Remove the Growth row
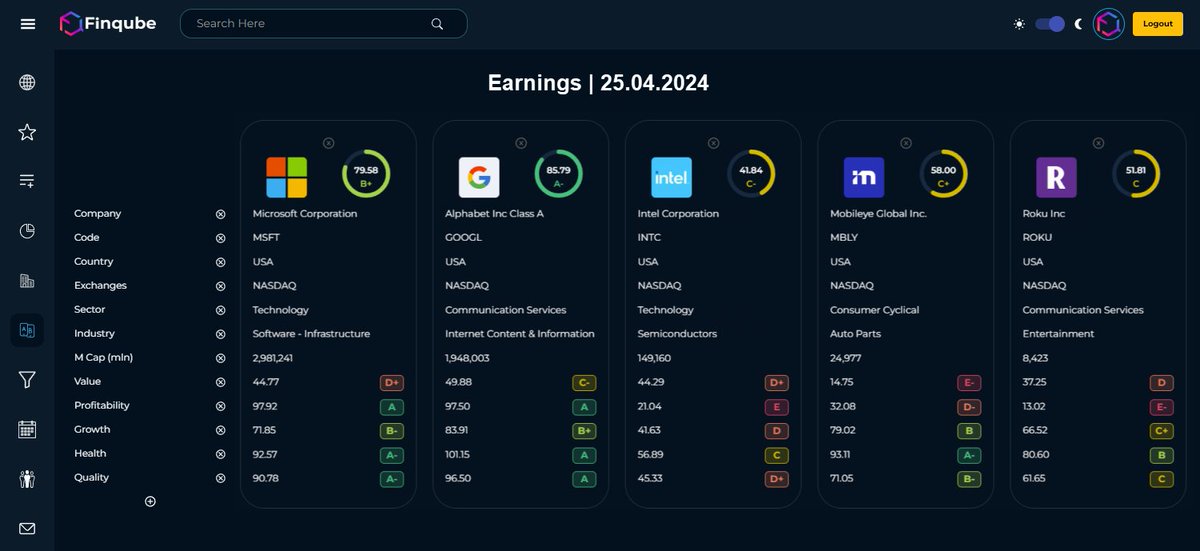Screen dimensions: 1200x551 point(221,430)
